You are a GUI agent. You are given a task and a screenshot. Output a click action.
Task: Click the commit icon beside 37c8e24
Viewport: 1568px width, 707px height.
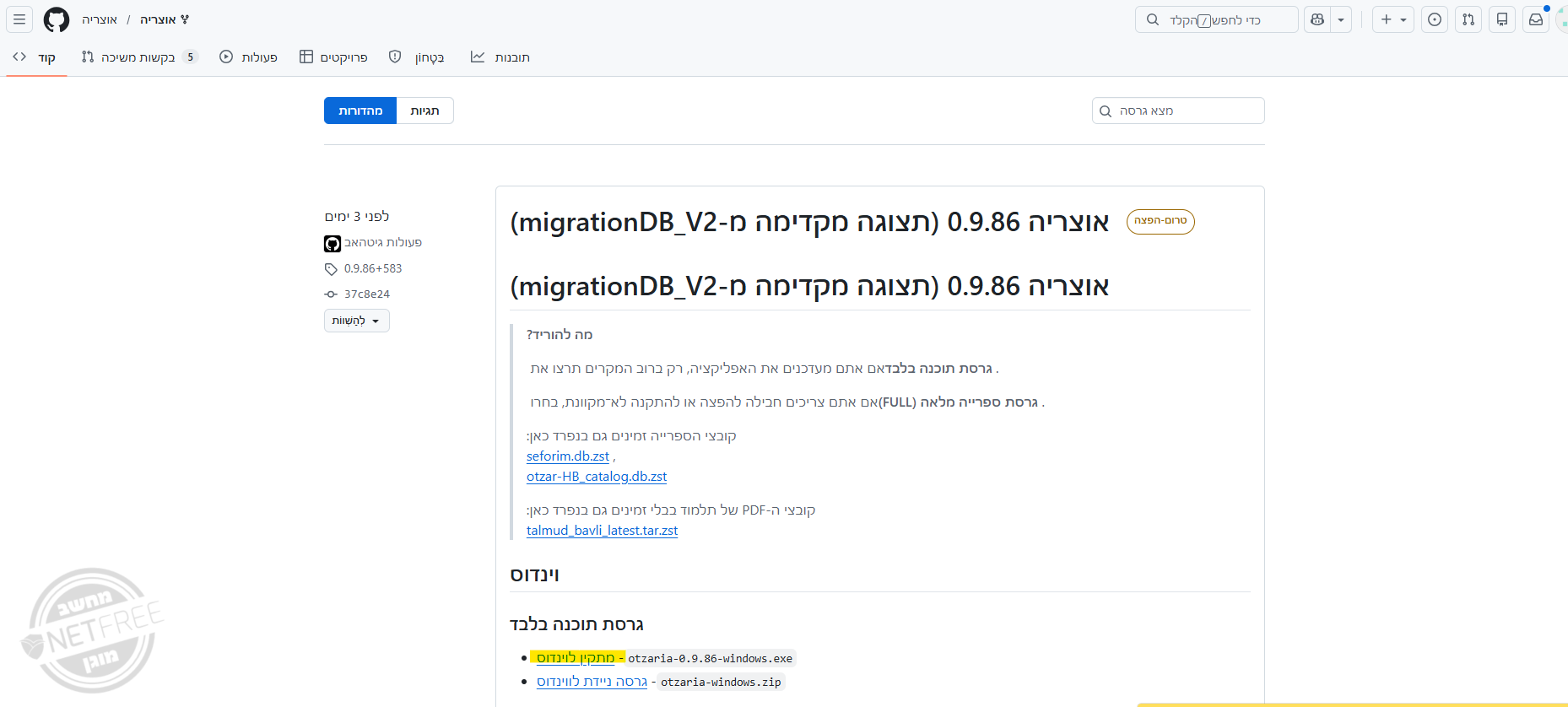(x=331, y=294)
